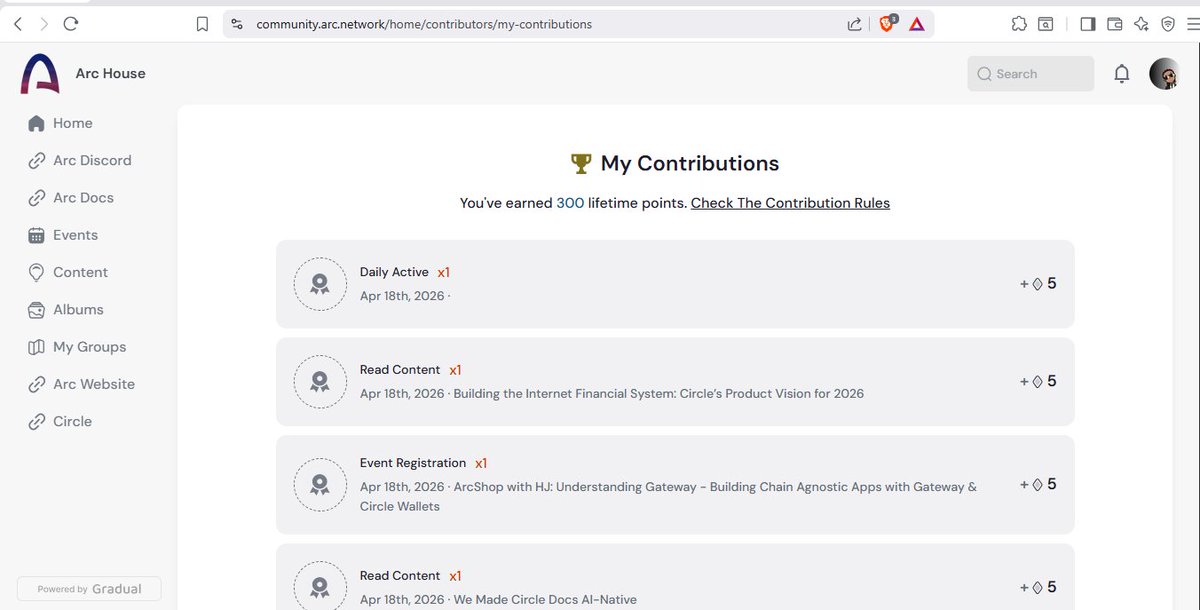The image size is (1200, 610).
Task: Open the Arc House title link
Action: pyautogui.click(x=110, y=73)
